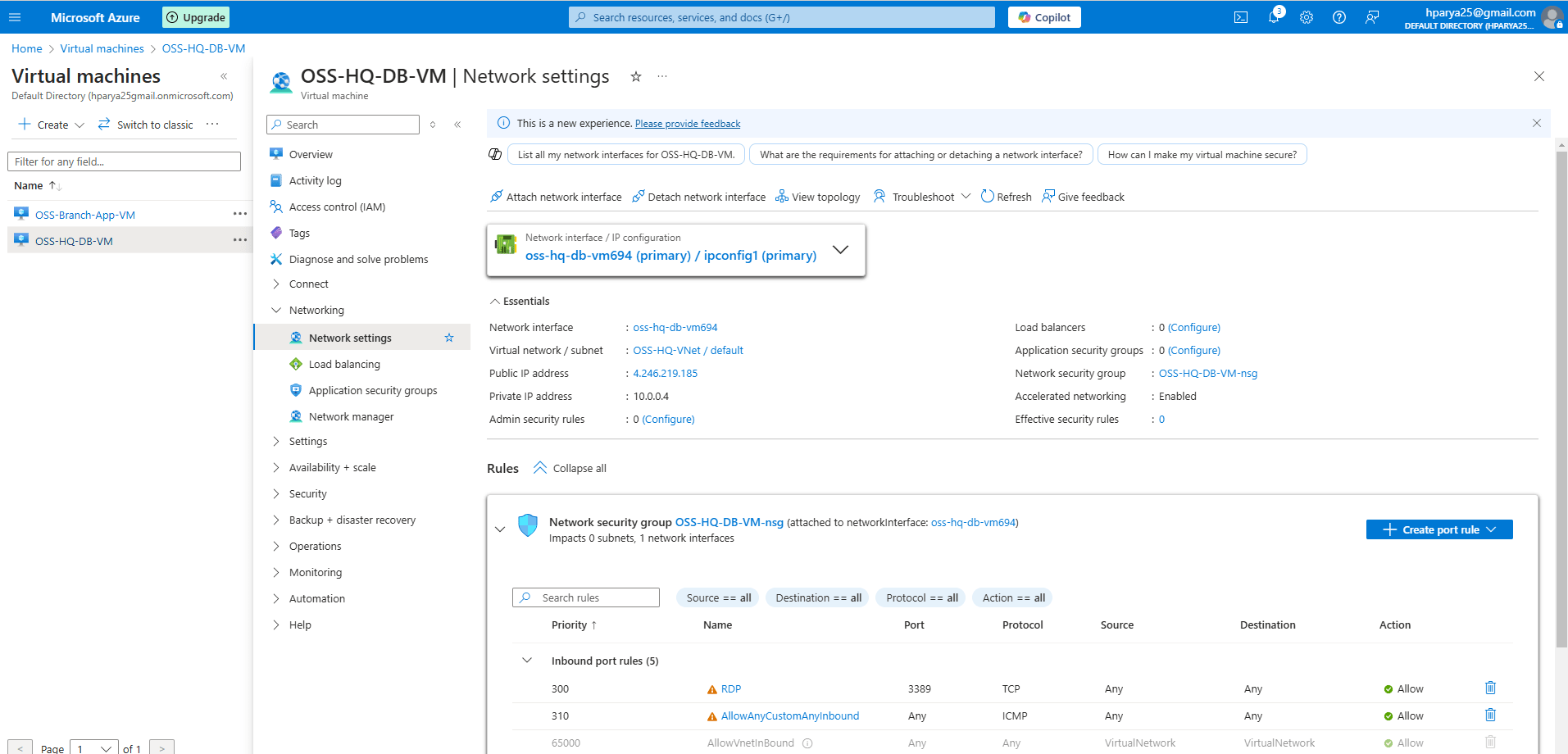
Task: Toggle Switch to classic view
Action: (x=146, y=125)
